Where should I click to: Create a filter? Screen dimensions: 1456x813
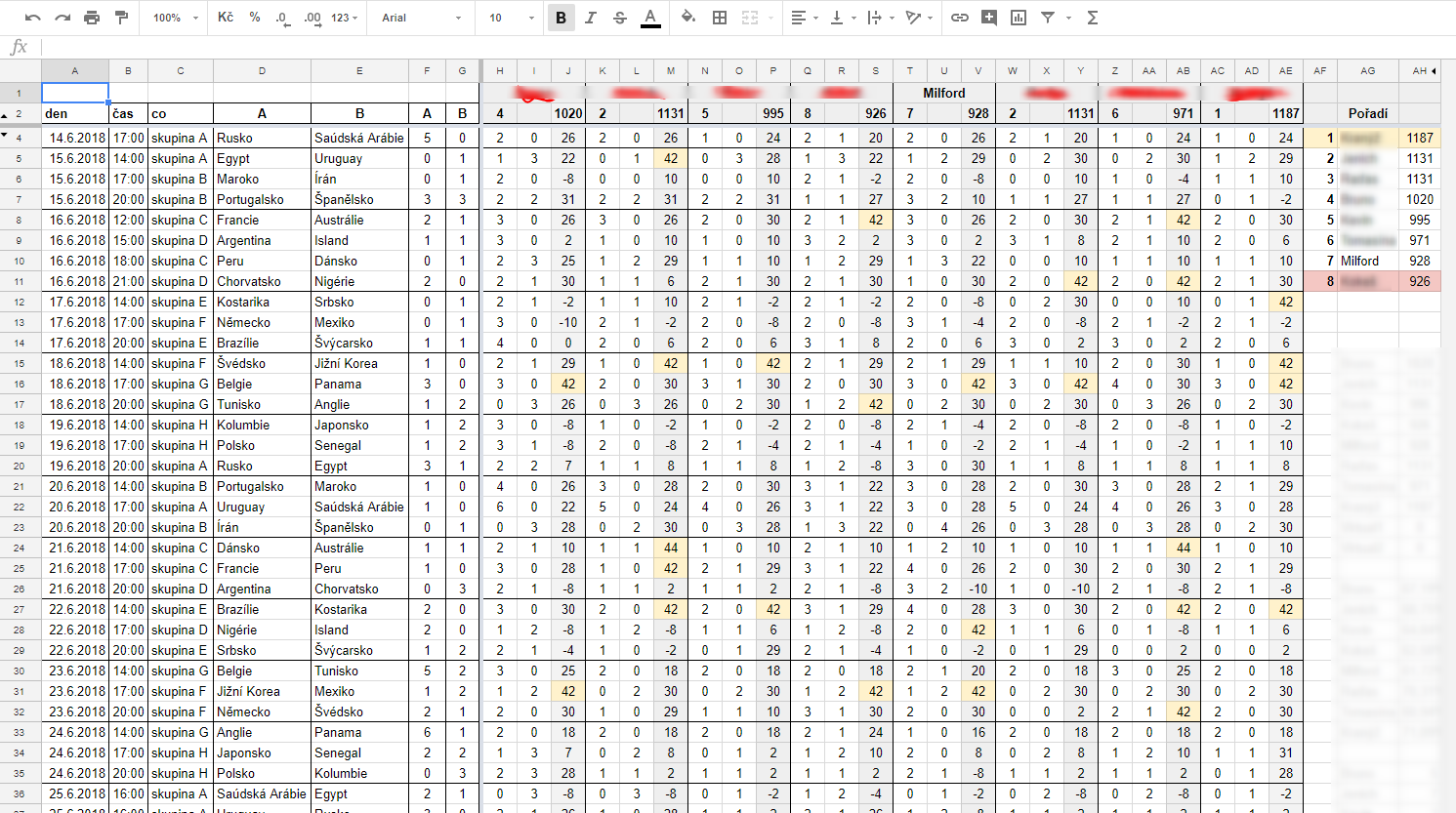pyautogui.click(x=1048, y=18)
